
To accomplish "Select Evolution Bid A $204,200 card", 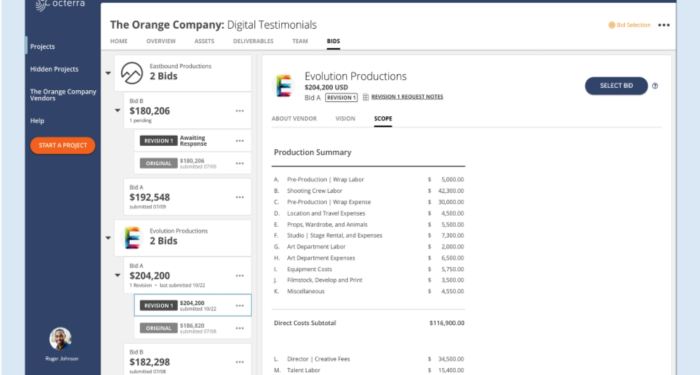I will (x=188, y=275).
